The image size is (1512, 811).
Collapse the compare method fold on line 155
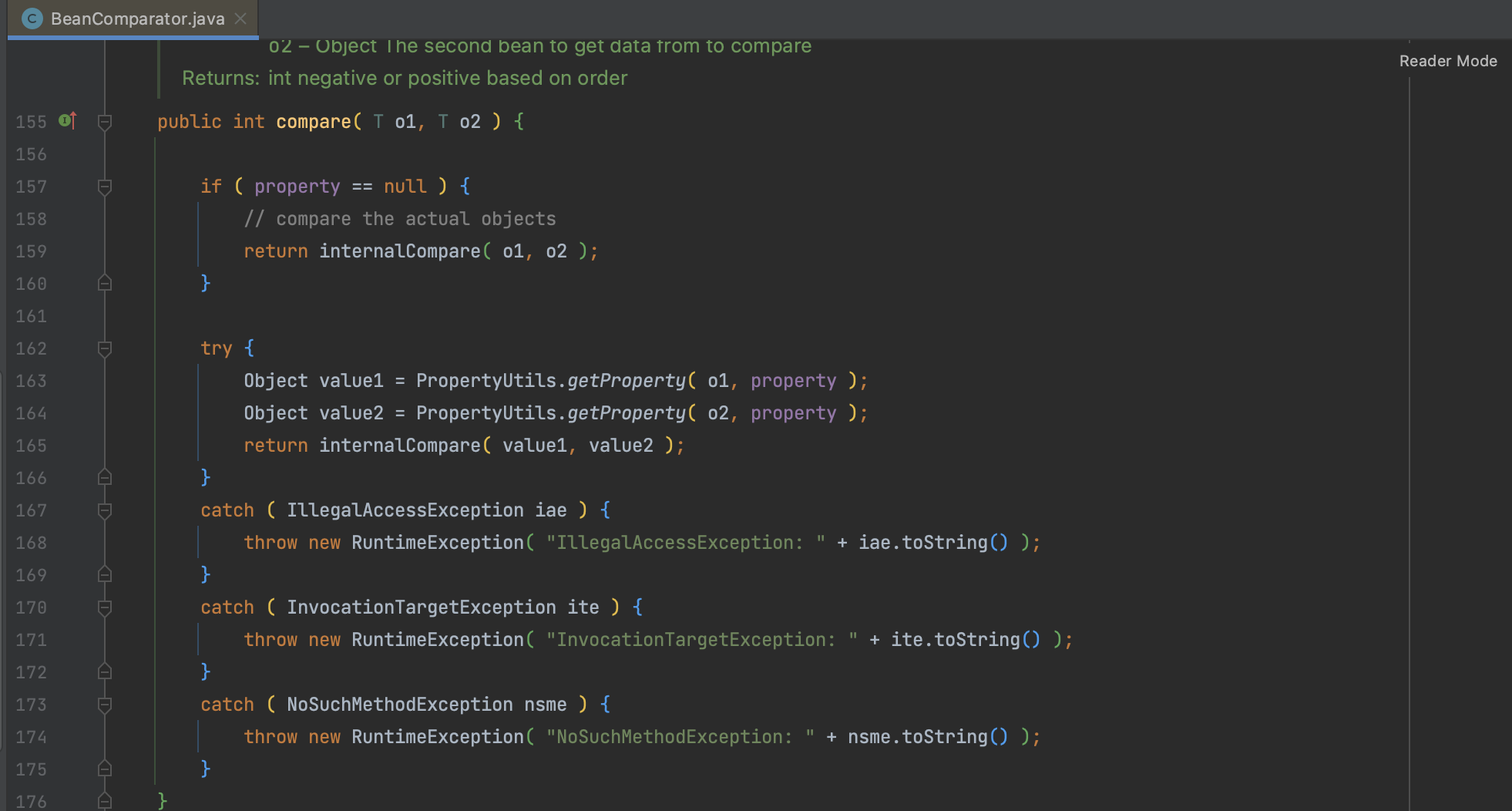click(105, 122)
